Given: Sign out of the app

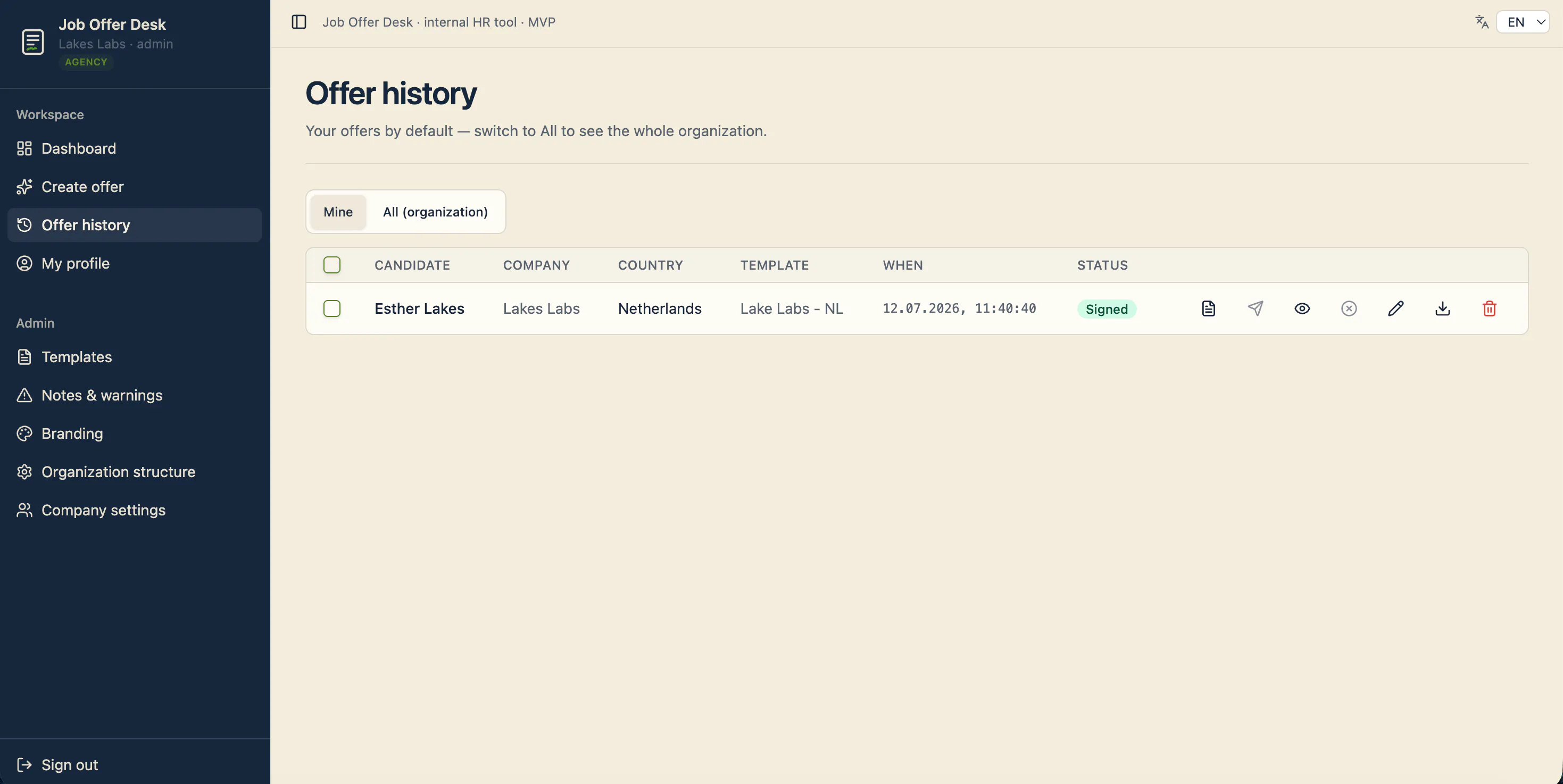Looking at the screenshot, I should click(135, 764).
